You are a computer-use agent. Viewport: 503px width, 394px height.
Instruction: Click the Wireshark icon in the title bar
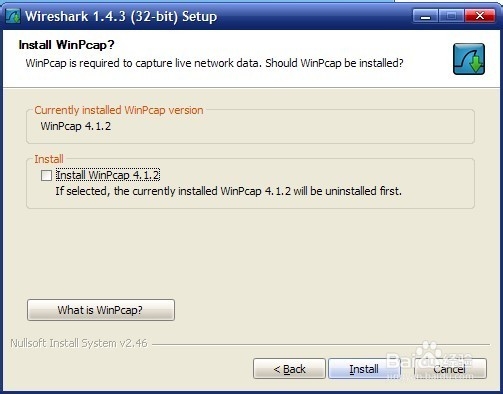point(13,16)
